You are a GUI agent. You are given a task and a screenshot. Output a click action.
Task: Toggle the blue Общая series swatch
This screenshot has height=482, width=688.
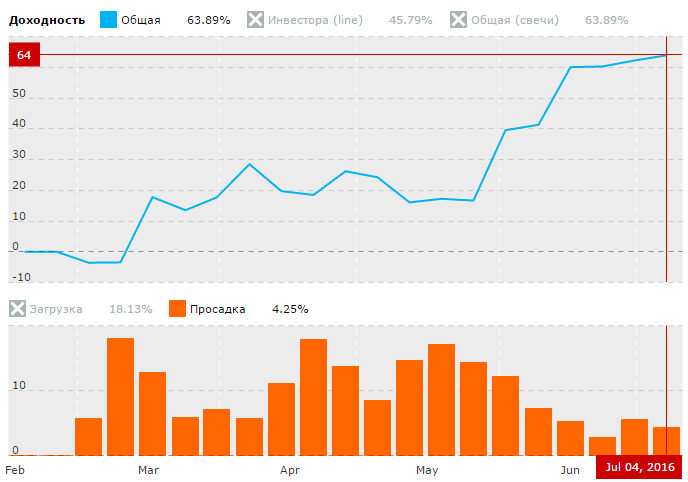[108, 20]
